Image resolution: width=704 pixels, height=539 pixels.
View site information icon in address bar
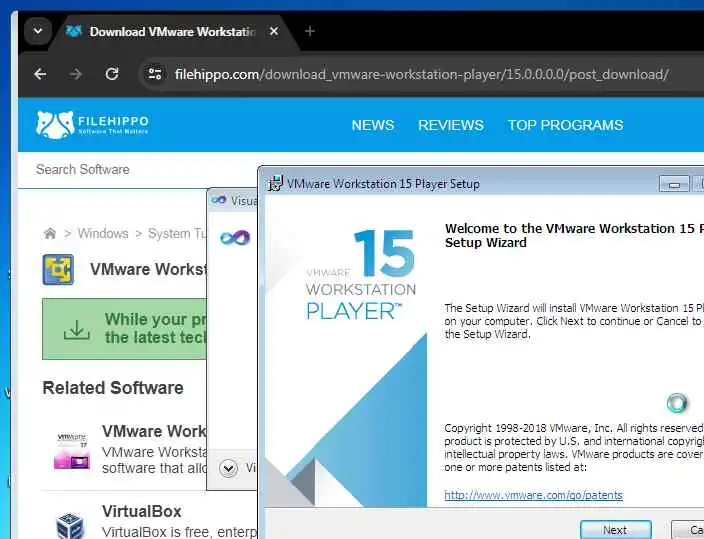155,74
